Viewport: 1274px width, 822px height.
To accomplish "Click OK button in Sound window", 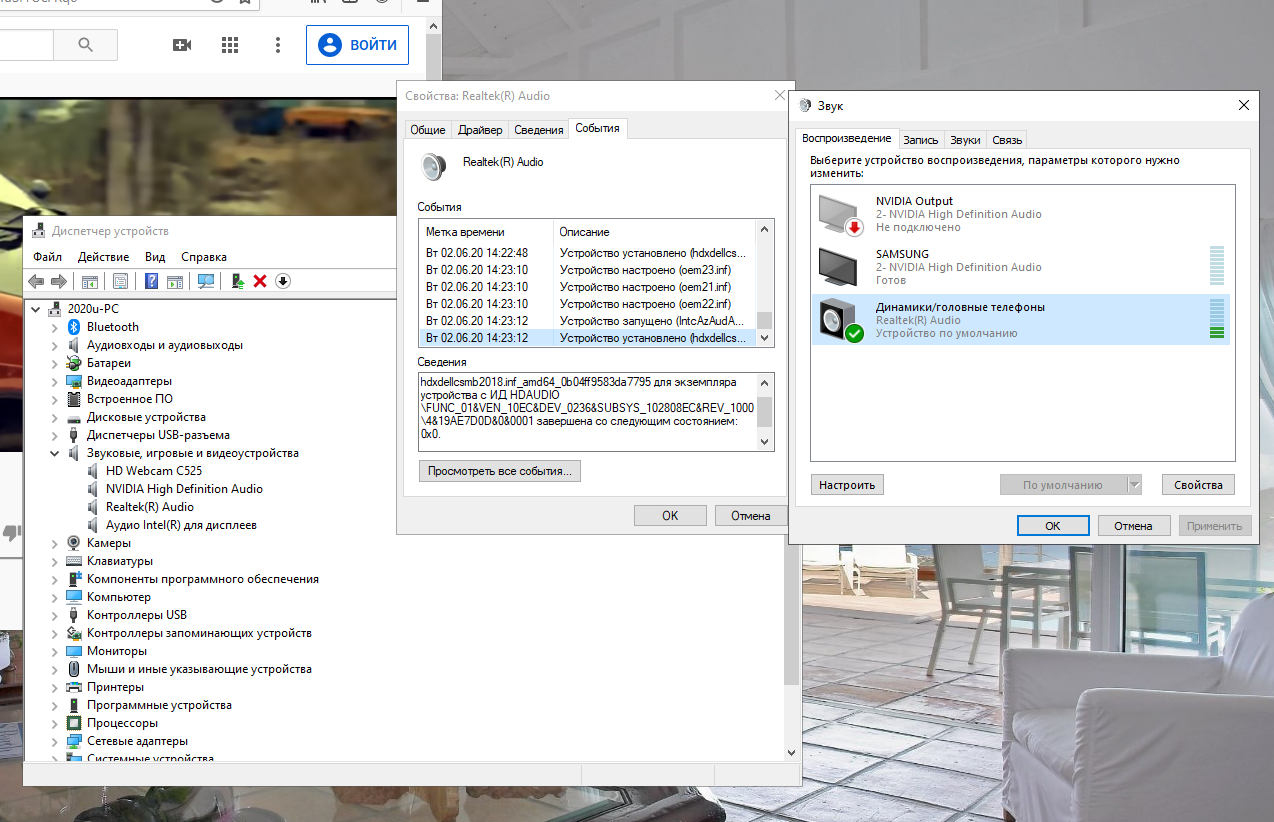I will pos(1053,526).
